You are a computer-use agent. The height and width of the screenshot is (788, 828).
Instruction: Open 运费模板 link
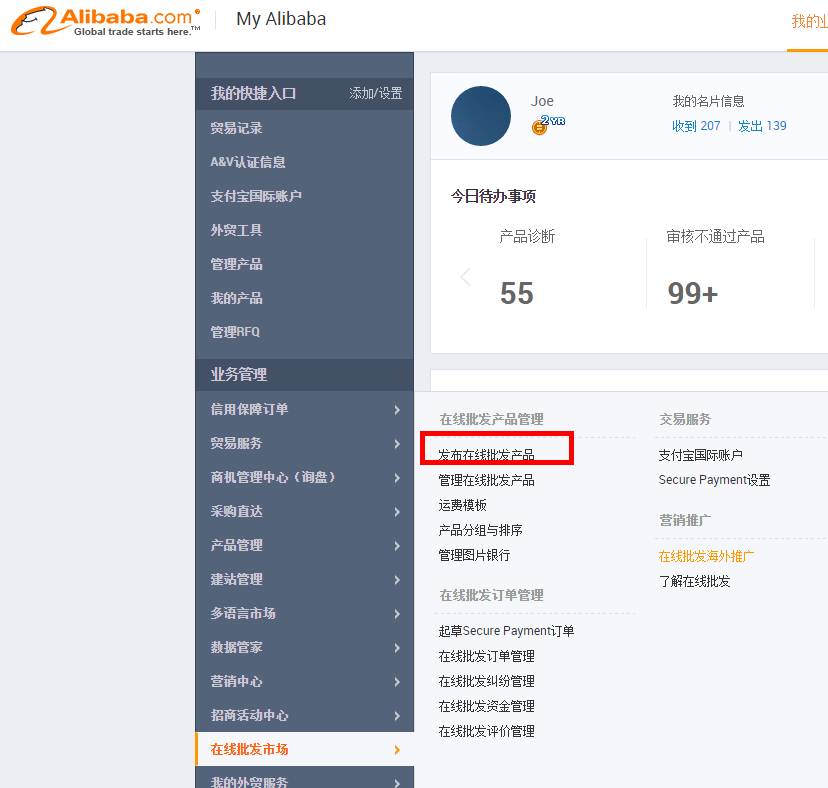click(x=463, y=505)
